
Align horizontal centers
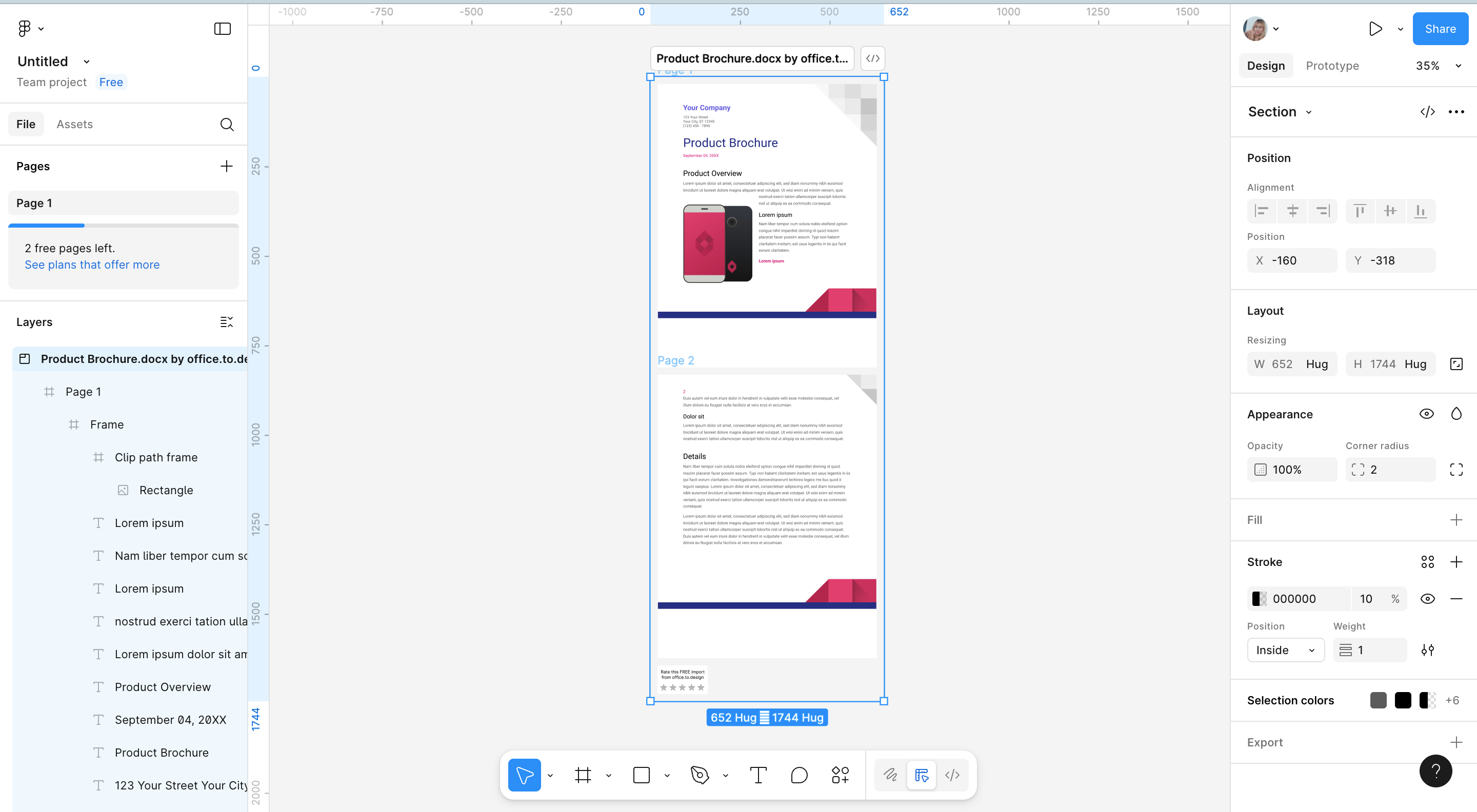coord(1292,211)
